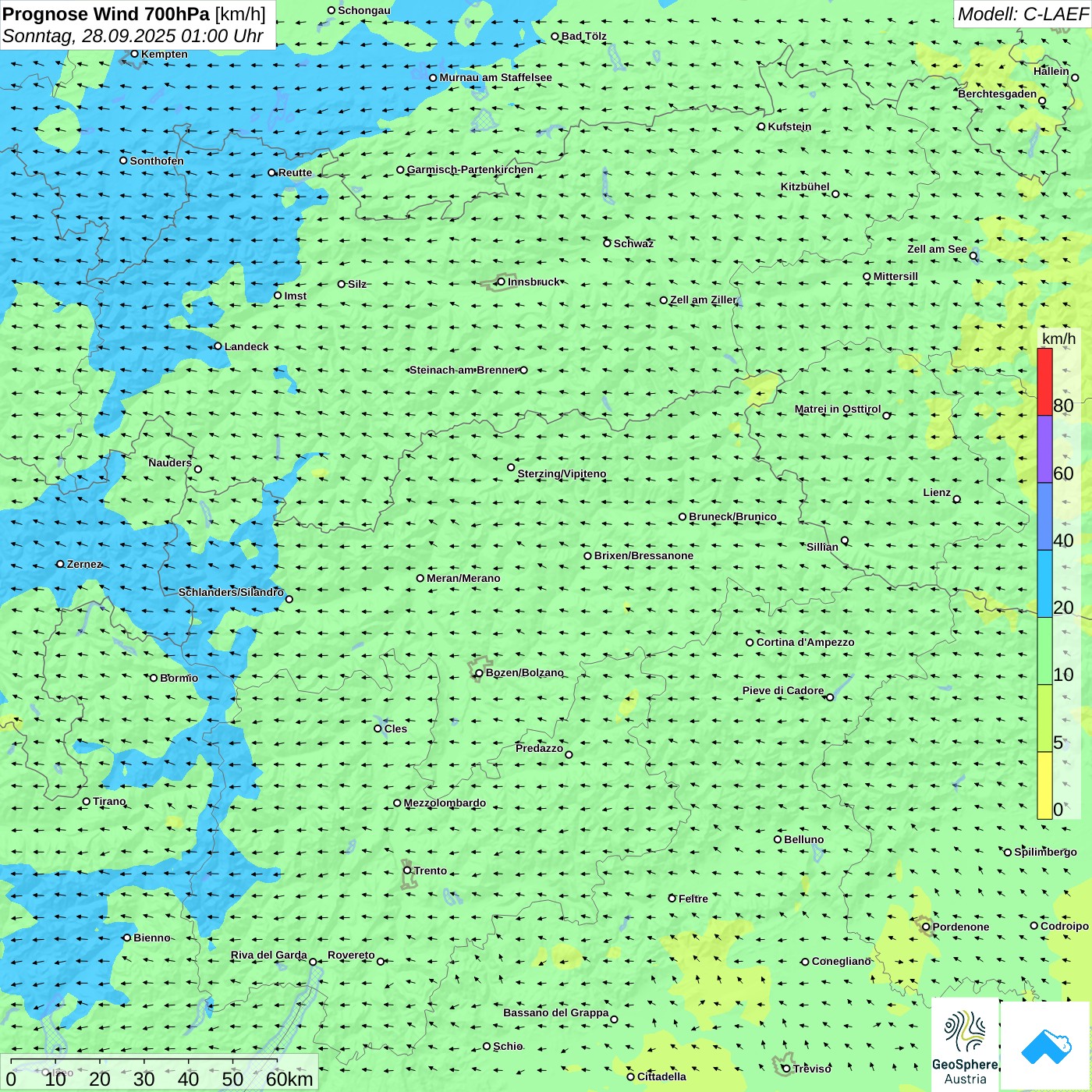1092x1092 pixels.
Task: Click the 'Bad Tölz' label
Action: pos(584,36)
